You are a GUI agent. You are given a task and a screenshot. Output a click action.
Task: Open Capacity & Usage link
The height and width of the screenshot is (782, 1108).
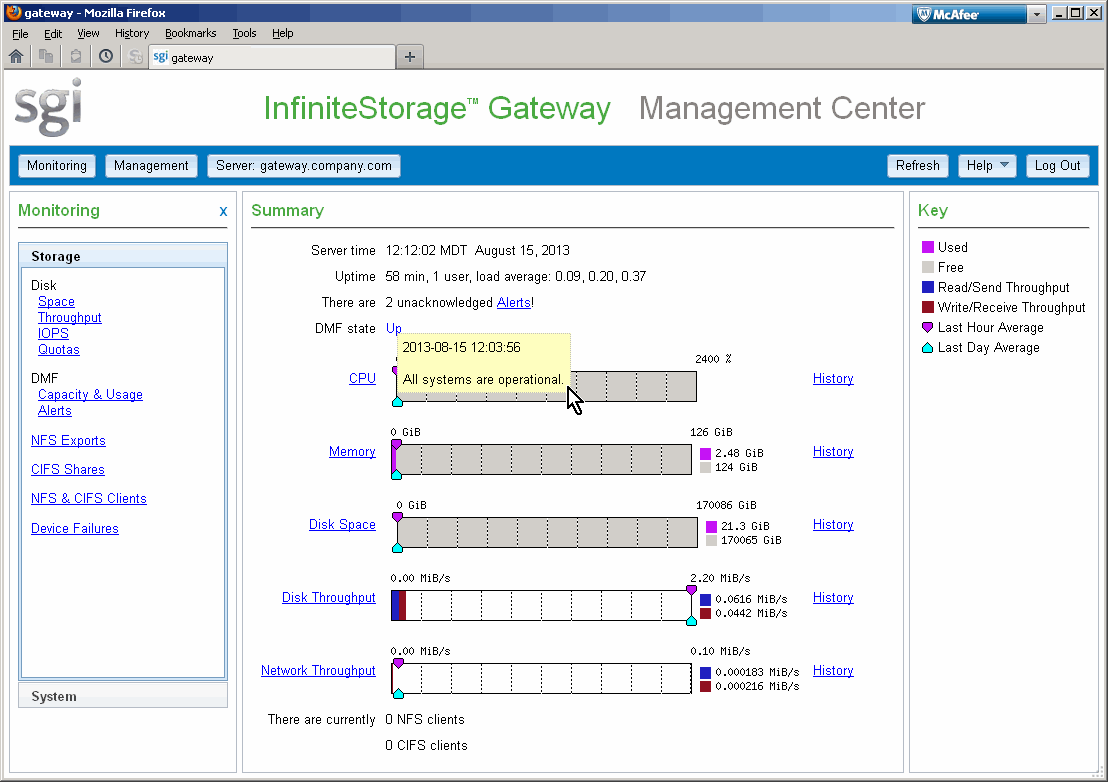[90, 394]
